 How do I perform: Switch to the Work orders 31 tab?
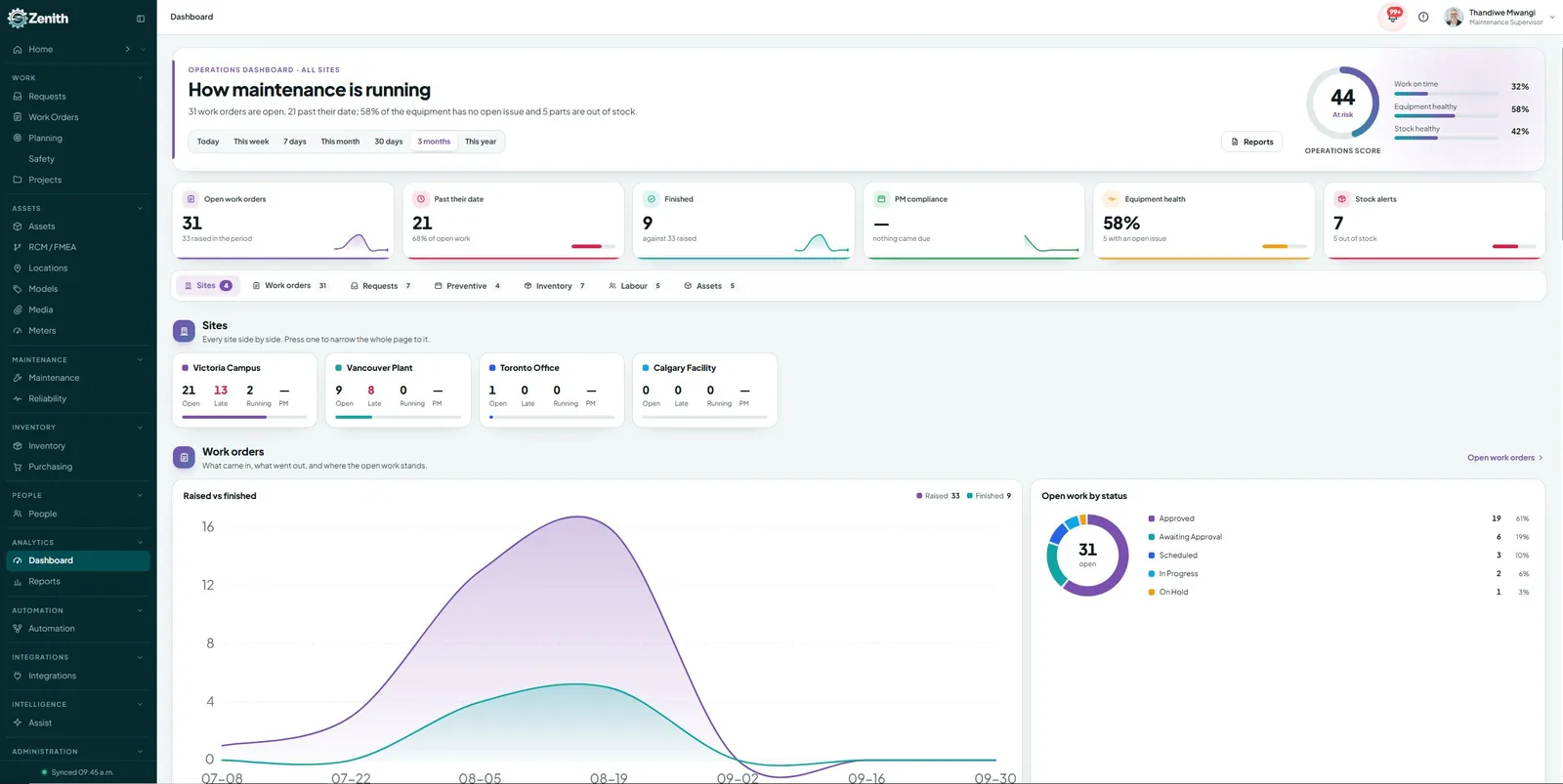290,286
